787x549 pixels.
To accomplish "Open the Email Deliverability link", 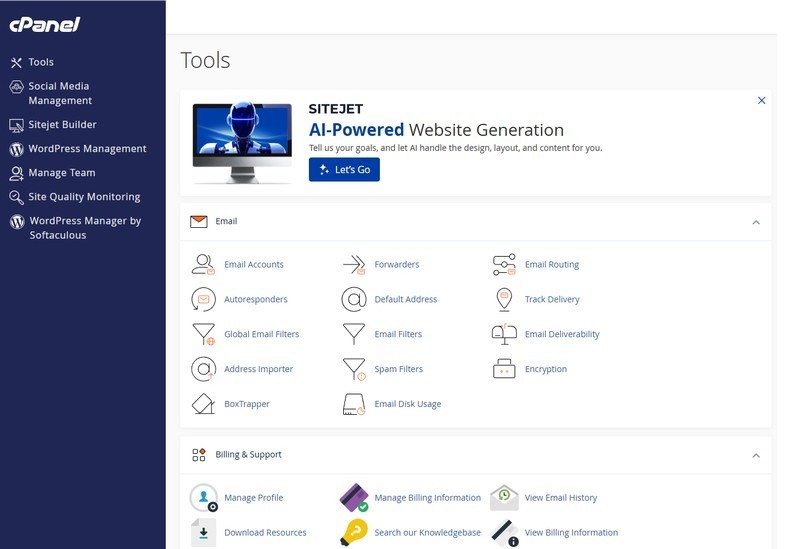I will click(x=562, y=334).
